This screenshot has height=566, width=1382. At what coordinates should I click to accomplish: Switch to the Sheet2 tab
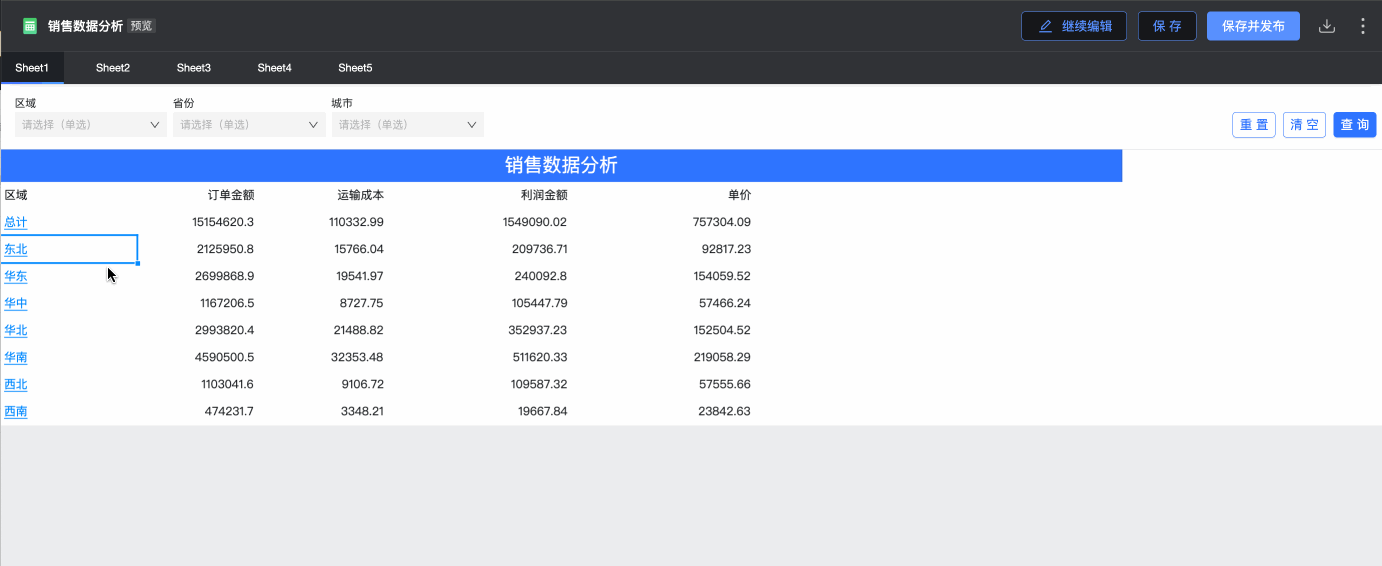113,68
